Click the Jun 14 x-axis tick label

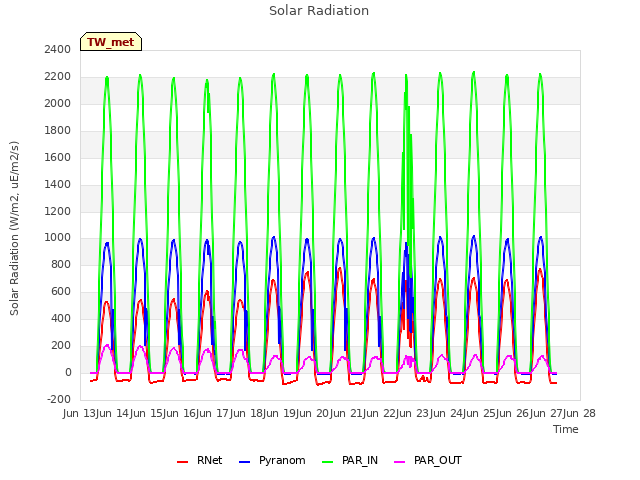pyautogui.click(x=114, y=413)
